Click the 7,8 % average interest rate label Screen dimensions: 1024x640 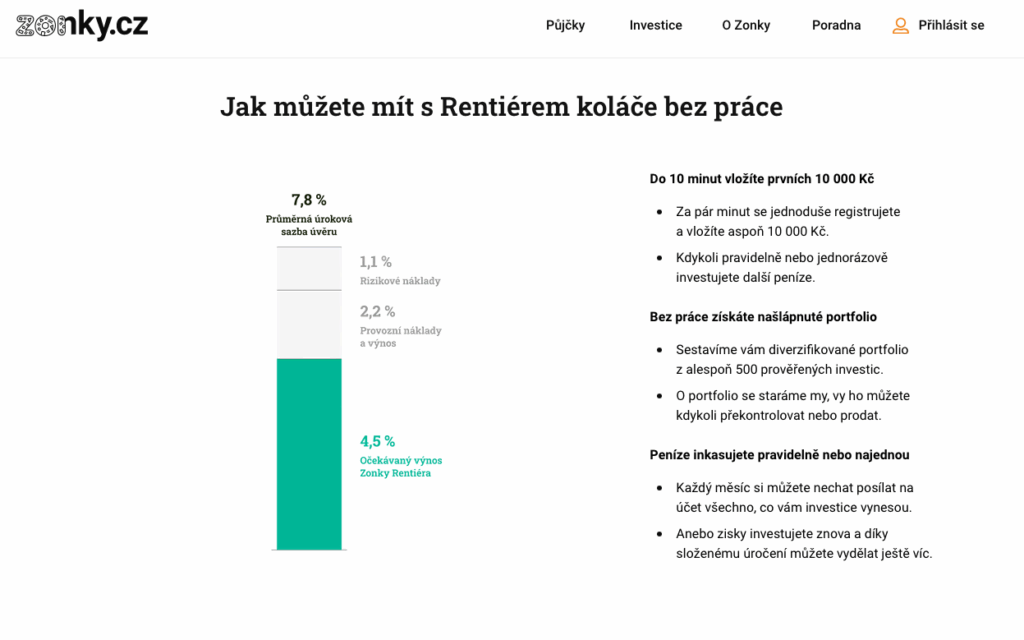[309, 200]
